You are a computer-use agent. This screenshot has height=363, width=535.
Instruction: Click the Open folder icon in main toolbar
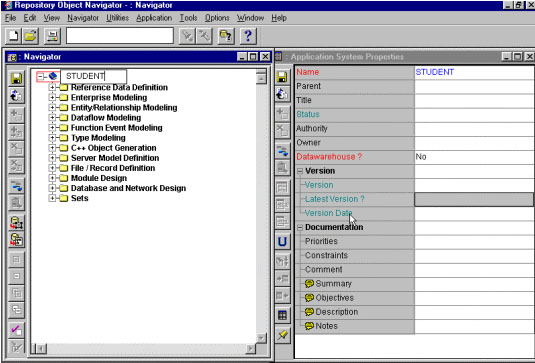(31, 36)
